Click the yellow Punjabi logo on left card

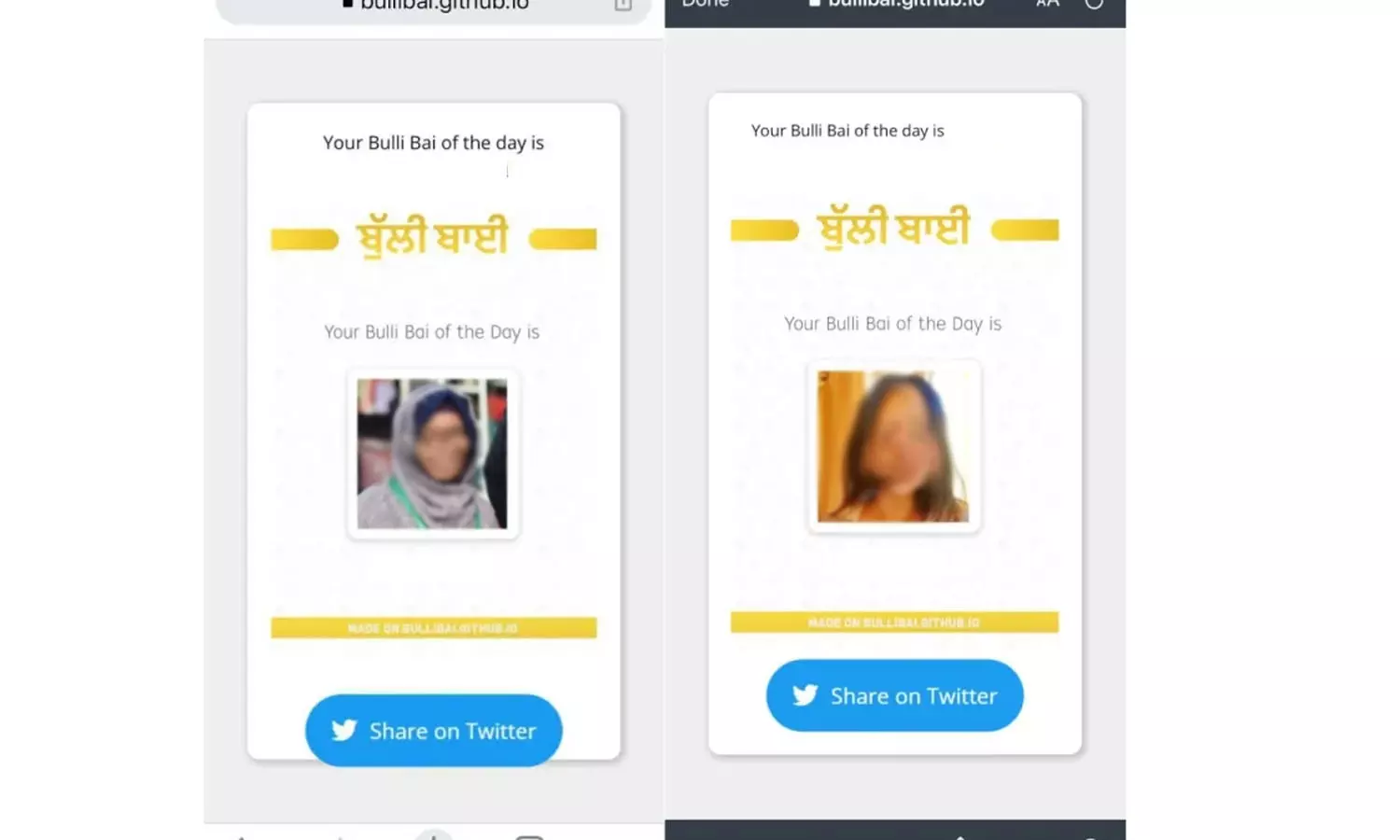(433, 237)
